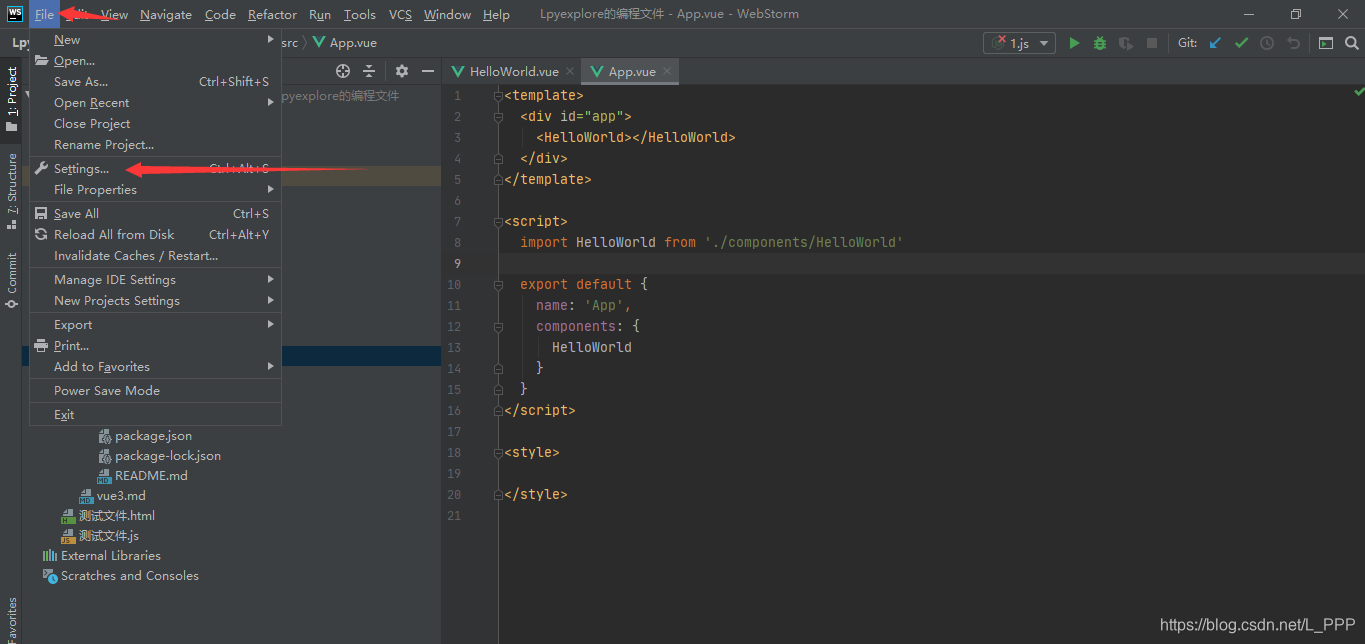Expand New Projects Settings submenu

pyautogui.click(x=155, y=301)
